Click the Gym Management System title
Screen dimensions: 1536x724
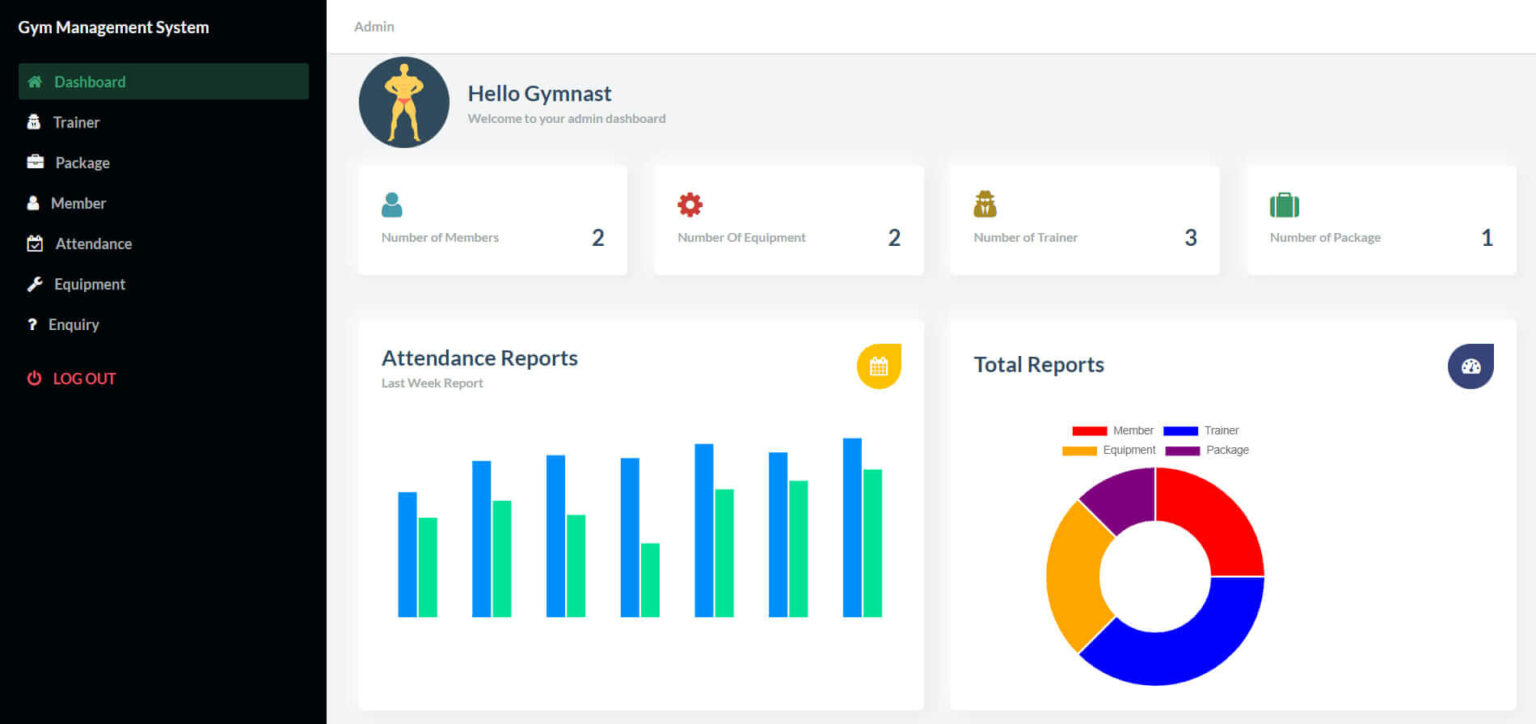pos(114,27)
